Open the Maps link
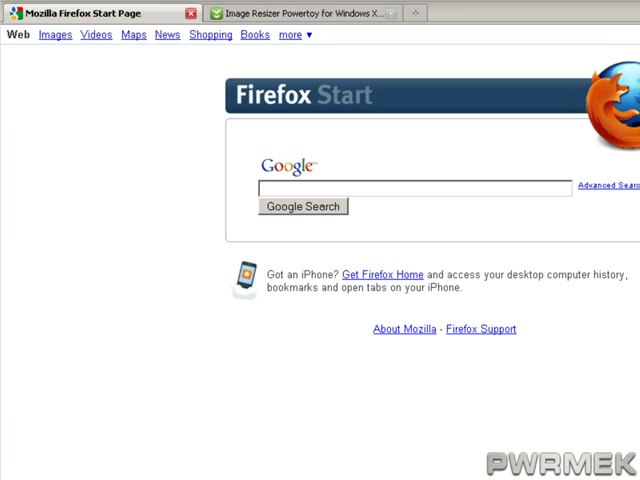This screenshot has width=640, height=480. pos(134,35)
